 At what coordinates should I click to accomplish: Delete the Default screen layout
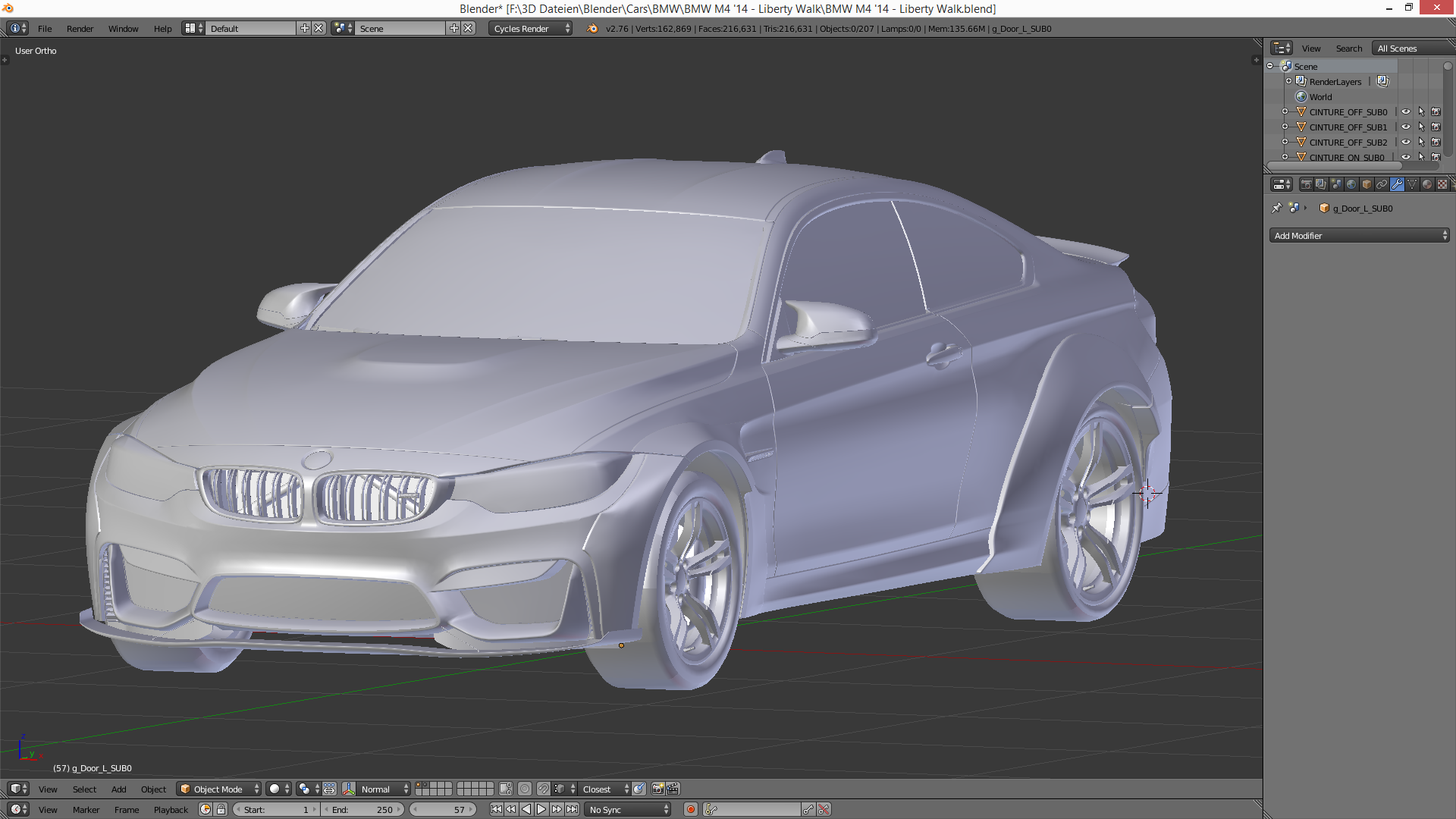[x=318, y=28]
